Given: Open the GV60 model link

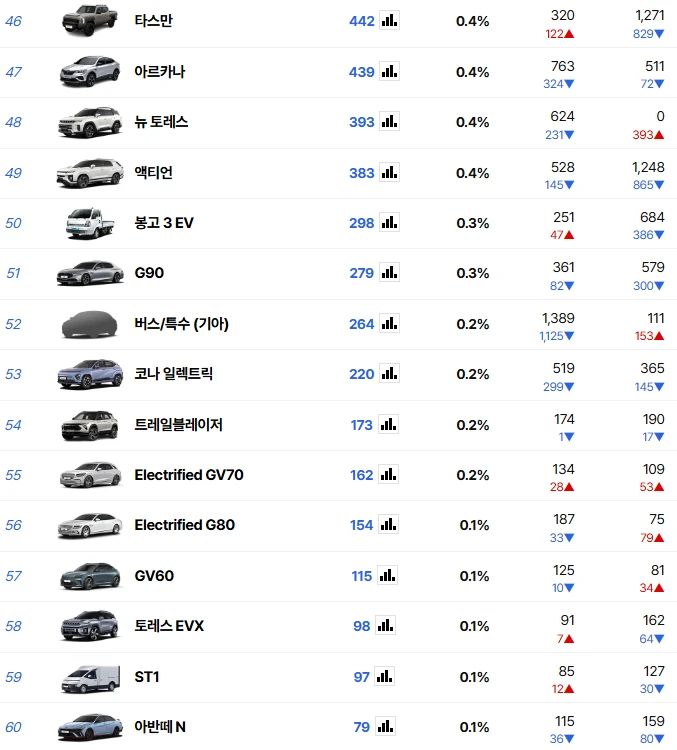Looking at the screenshot, I should [x=154, y=575].
